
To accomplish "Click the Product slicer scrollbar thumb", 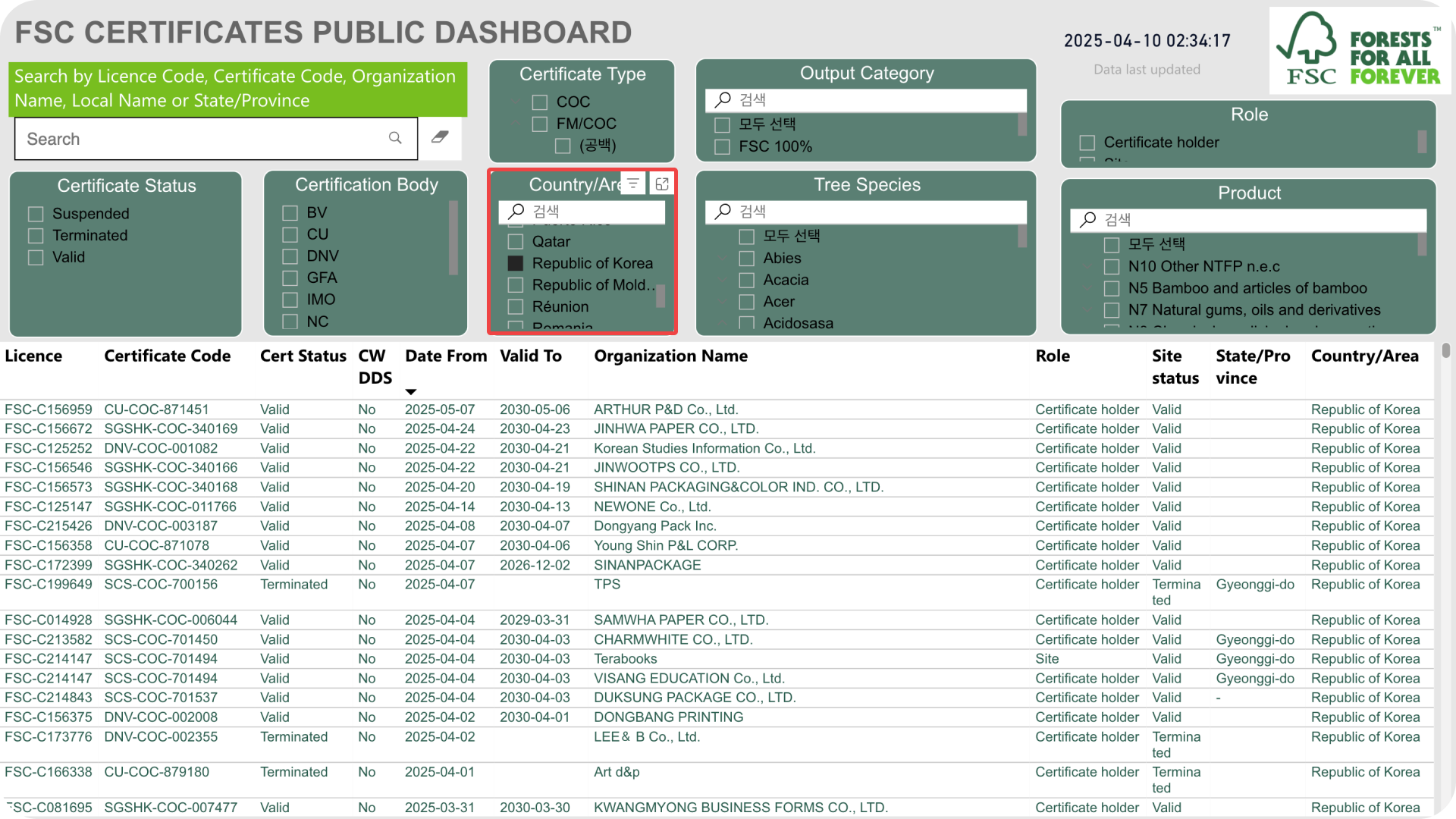I will [1422, 244].
